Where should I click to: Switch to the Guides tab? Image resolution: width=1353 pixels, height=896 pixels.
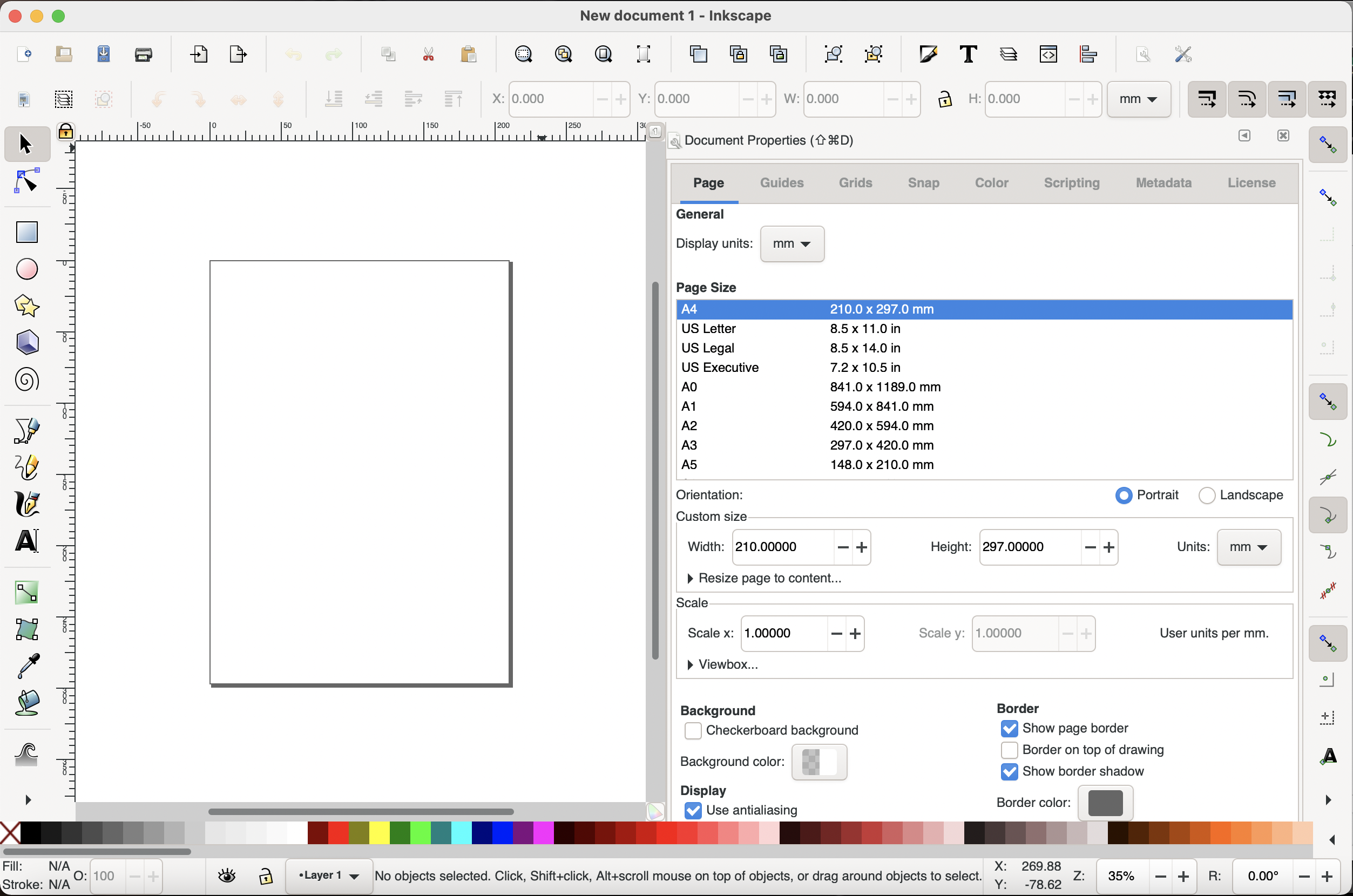(781, 183)
